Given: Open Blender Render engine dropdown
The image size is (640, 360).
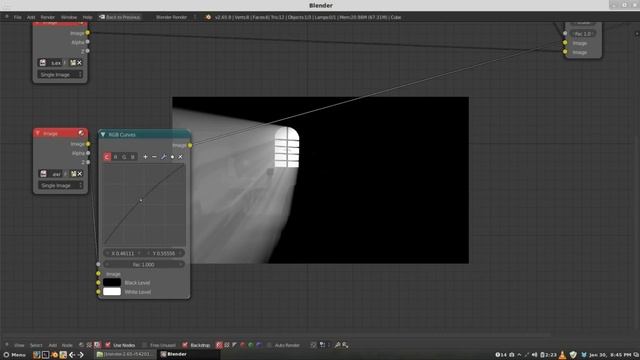Looking at the screenshot, I should (x=176, y=17).
